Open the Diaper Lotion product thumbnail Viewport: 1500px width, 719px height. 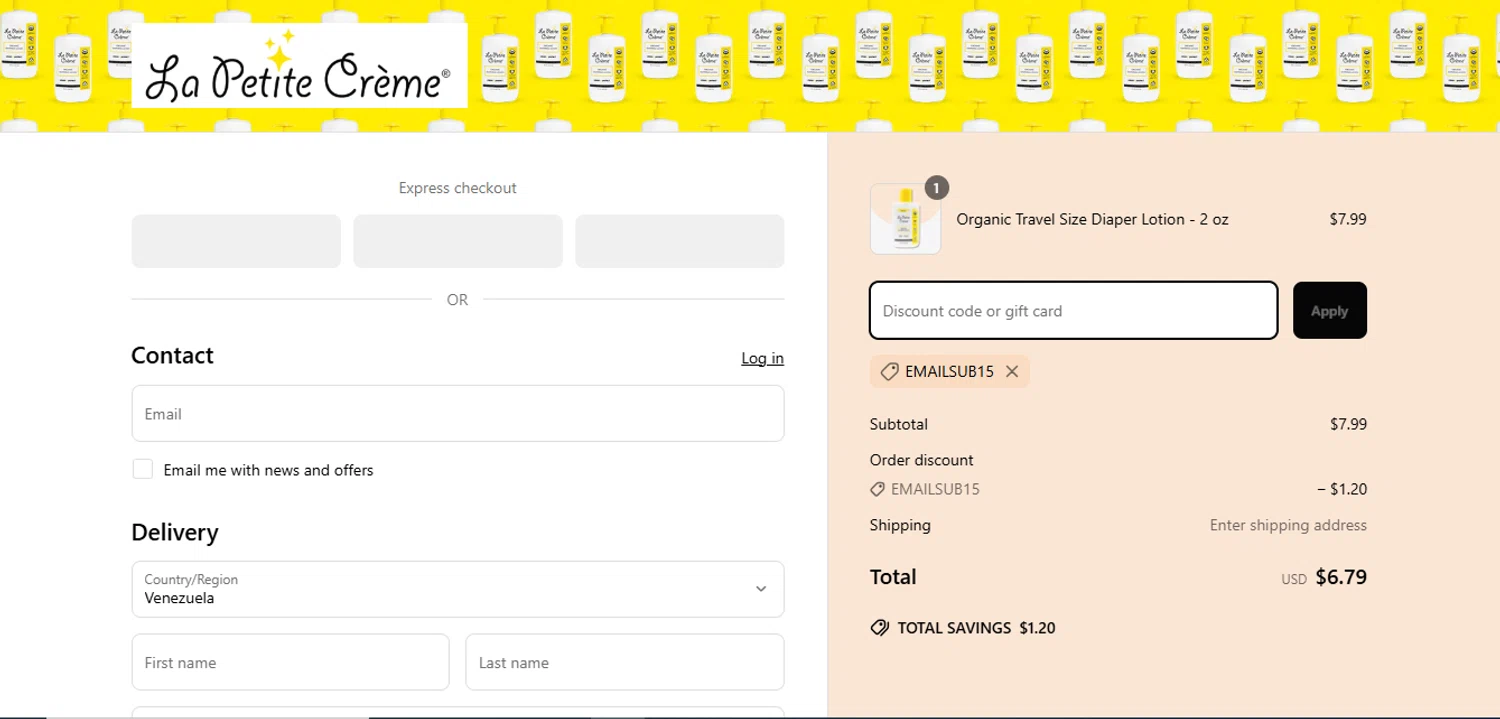(905, 219)
